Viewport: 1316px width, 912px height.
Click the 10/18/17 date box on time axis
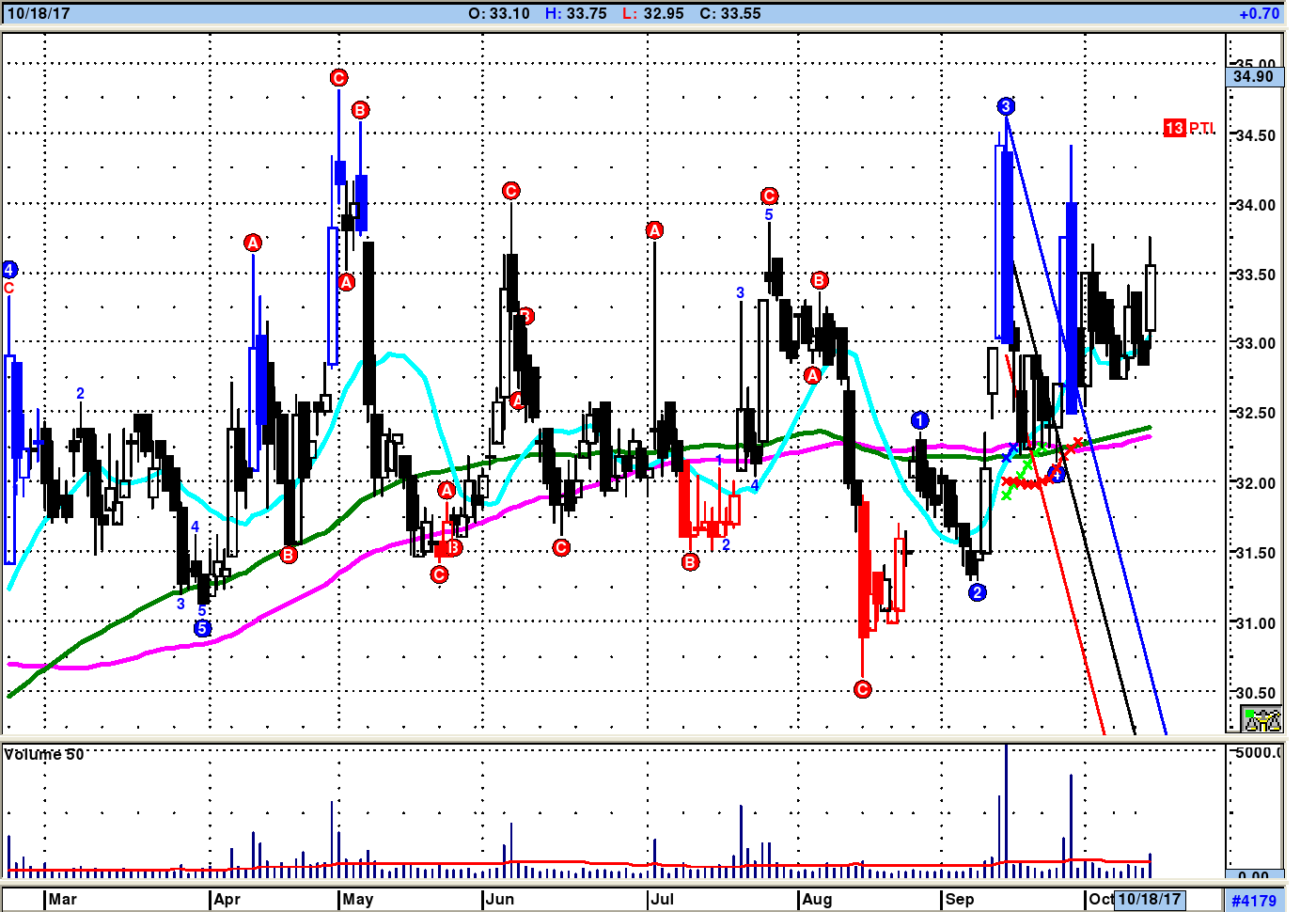pyautogui.click(x=1149, y=899)
